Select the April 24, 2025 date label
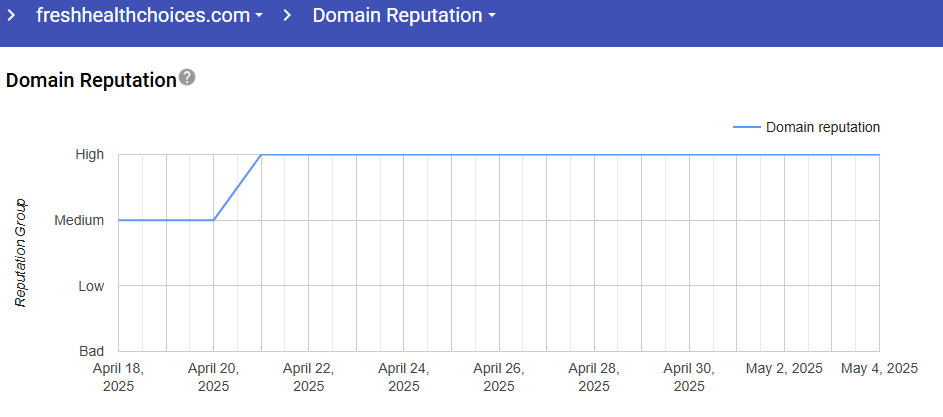 (404, 377)
